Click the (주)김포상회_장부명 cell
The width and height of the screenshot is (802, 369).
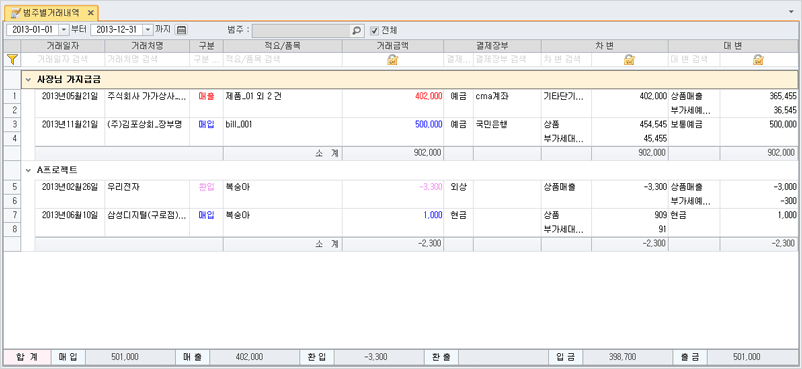[147, 124]
